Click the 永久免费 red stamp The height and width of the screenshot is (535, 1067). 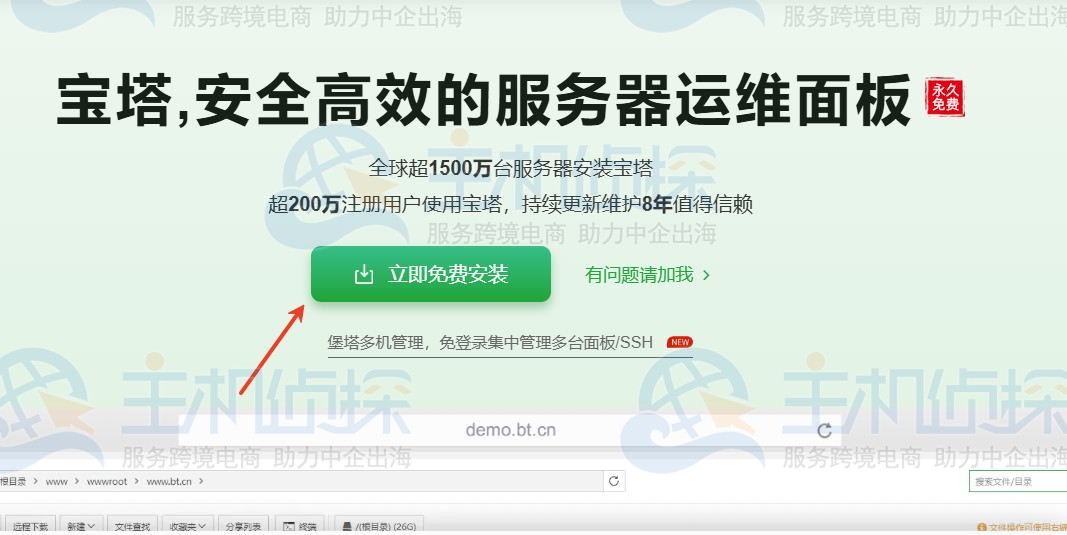[x=945, y=97]
